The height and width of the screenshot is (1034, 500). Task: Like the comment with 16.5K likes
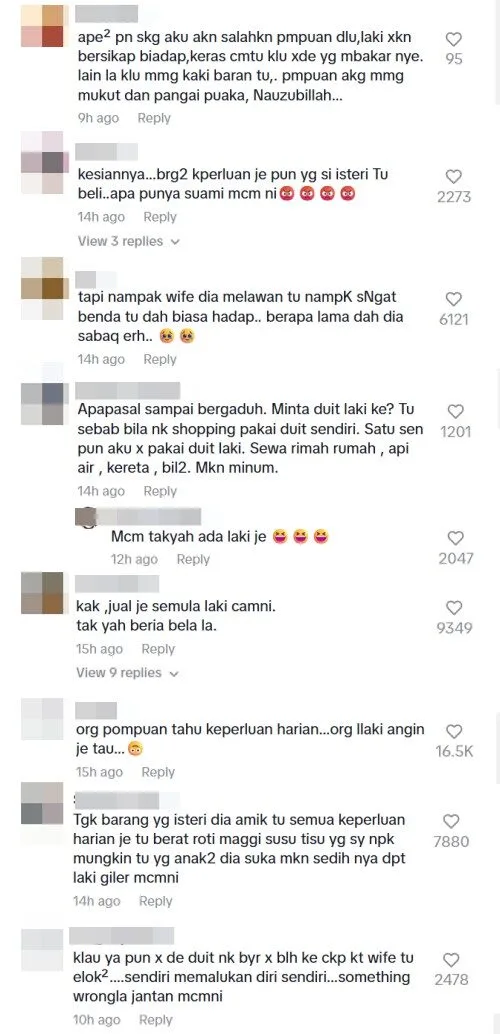[x=454, y=731]
